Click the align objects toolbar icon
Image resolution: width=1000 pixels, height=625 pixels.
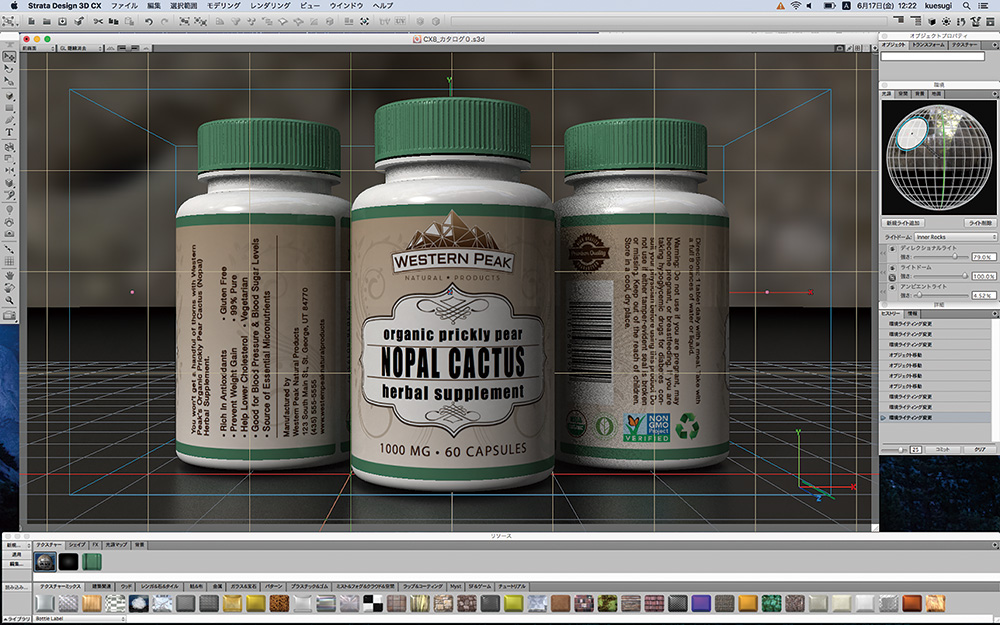pyautogui.click(x=349, y=22)
